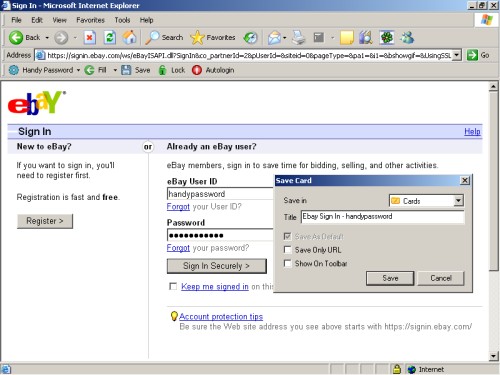Click the Save As Default checkbox
The width and height of the screenshot is (500, 375).
click(x=287, y=236)
